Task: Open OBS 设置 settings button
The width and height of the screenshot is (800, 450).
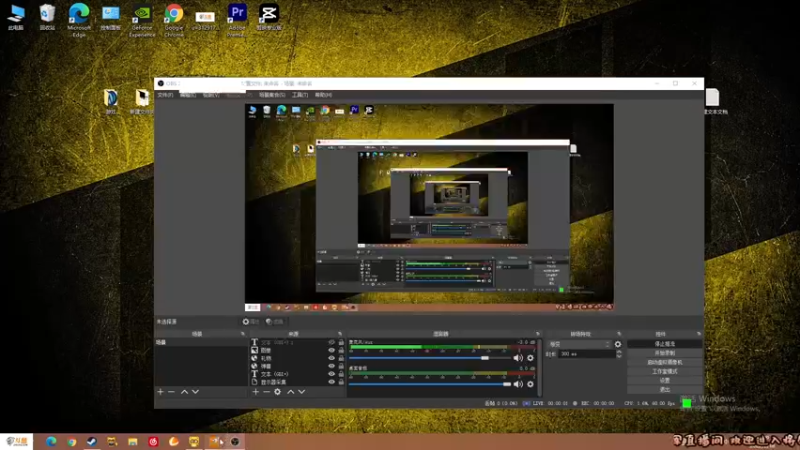Action: click(x=665, y=381)
